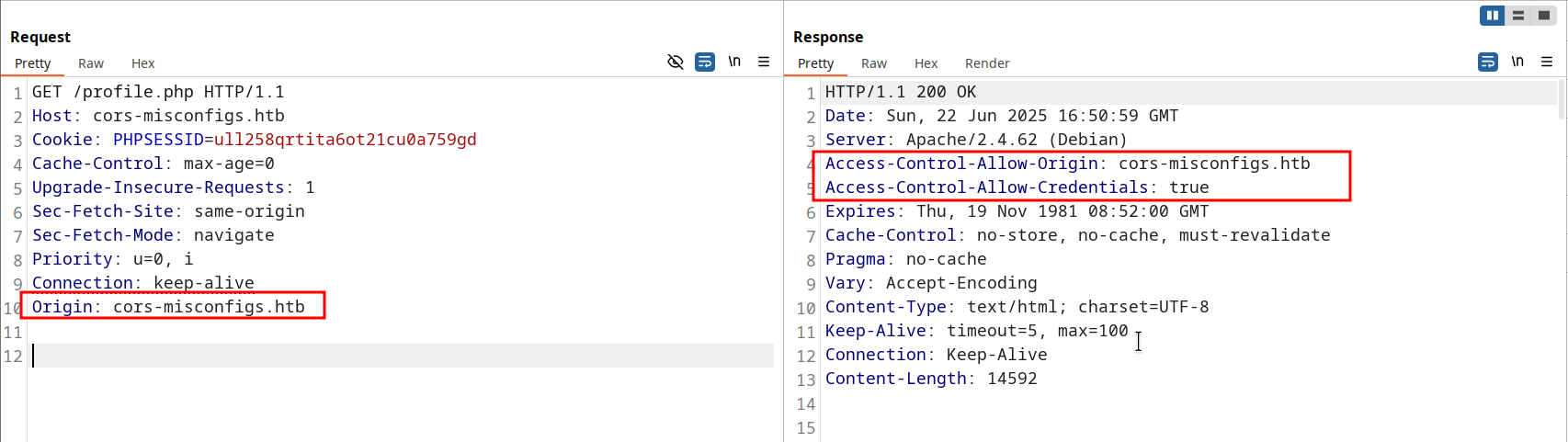Click the Pragma no-cache header
The height and width of the screenshot is (442, 1568).
pos(906,259)
